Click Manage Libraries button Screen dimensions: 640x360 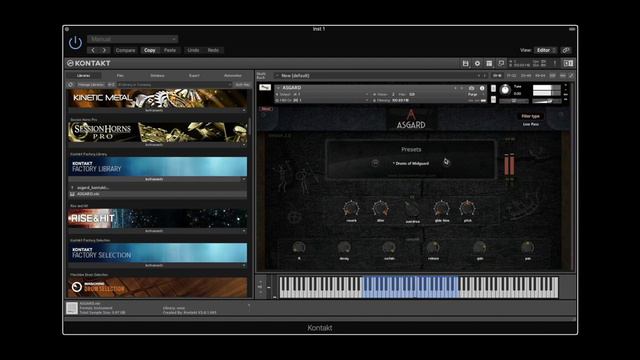(91, 84)
